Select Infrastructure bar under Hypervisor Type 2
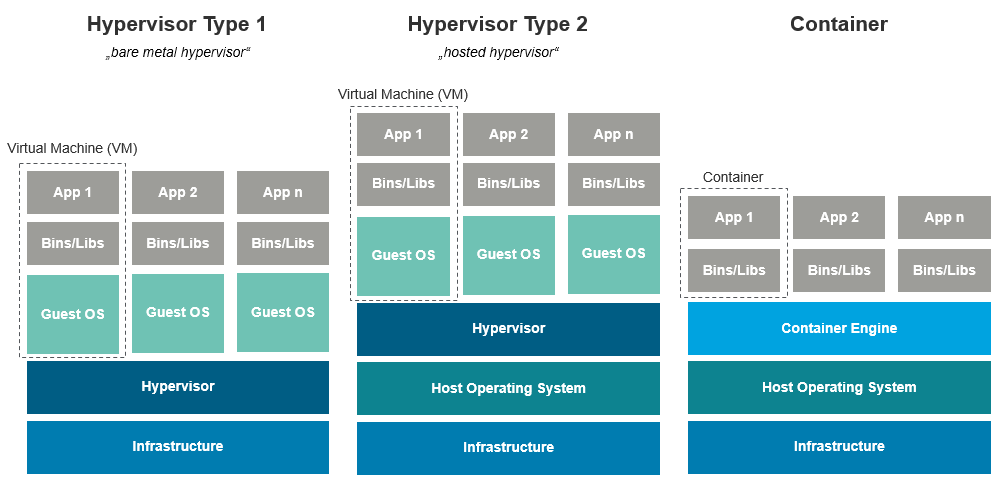The height and width of the screenshot is (480, 1001). click(508, 447)
